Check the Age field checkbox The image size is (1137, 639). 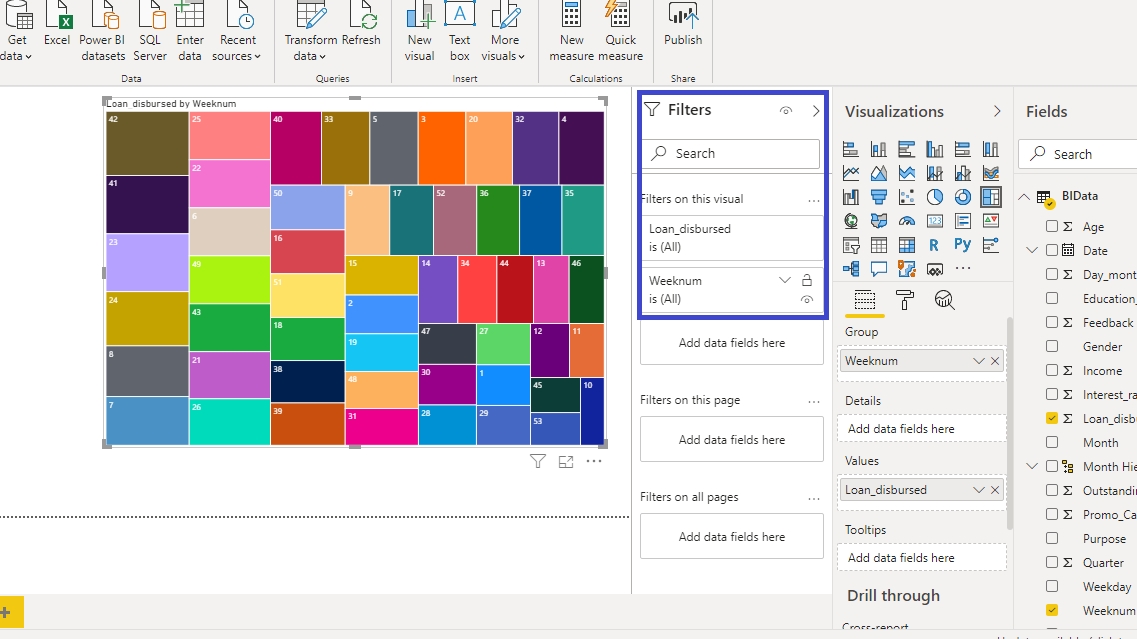coord(1052,227)
